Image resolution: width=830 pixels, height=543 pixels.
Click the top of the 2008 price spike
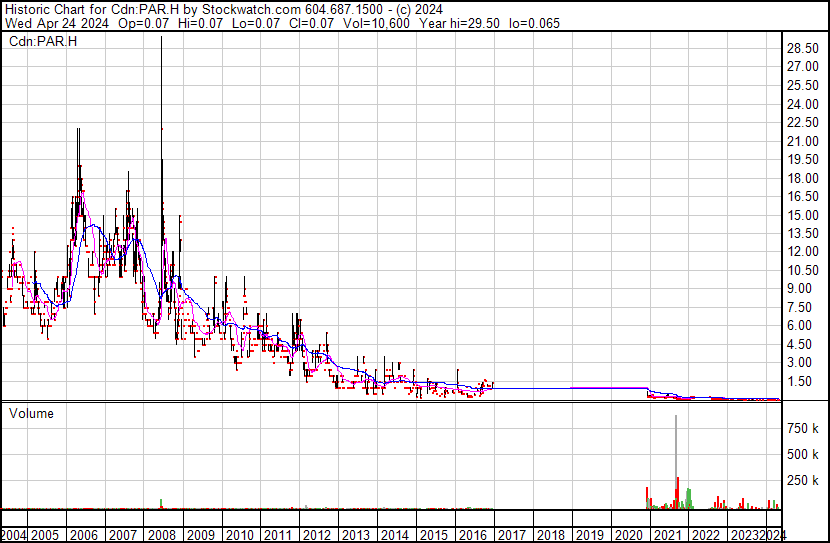click(161, 40)
